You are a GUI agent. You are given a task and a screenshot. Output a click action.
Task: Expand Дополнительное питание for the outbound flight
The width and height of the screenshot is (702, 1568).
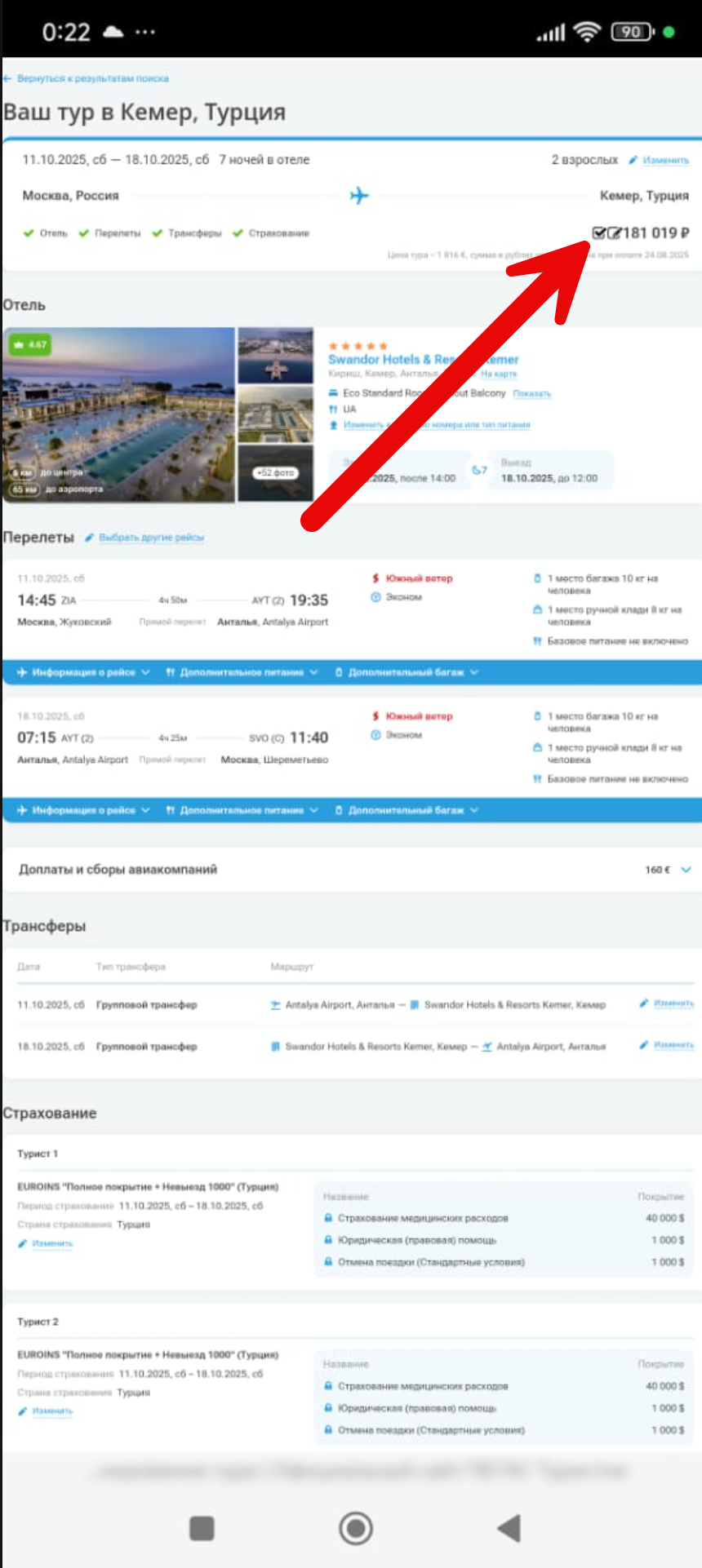[242, 672]
